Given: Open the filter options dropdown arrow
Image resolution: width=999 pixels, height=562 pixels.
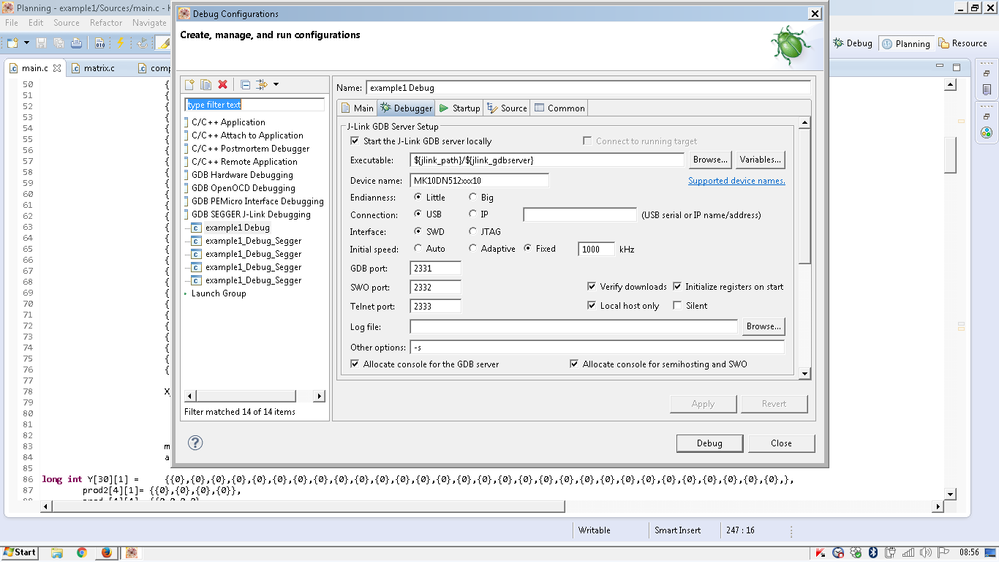Looking at the screenshot, I should click(276, 85).
